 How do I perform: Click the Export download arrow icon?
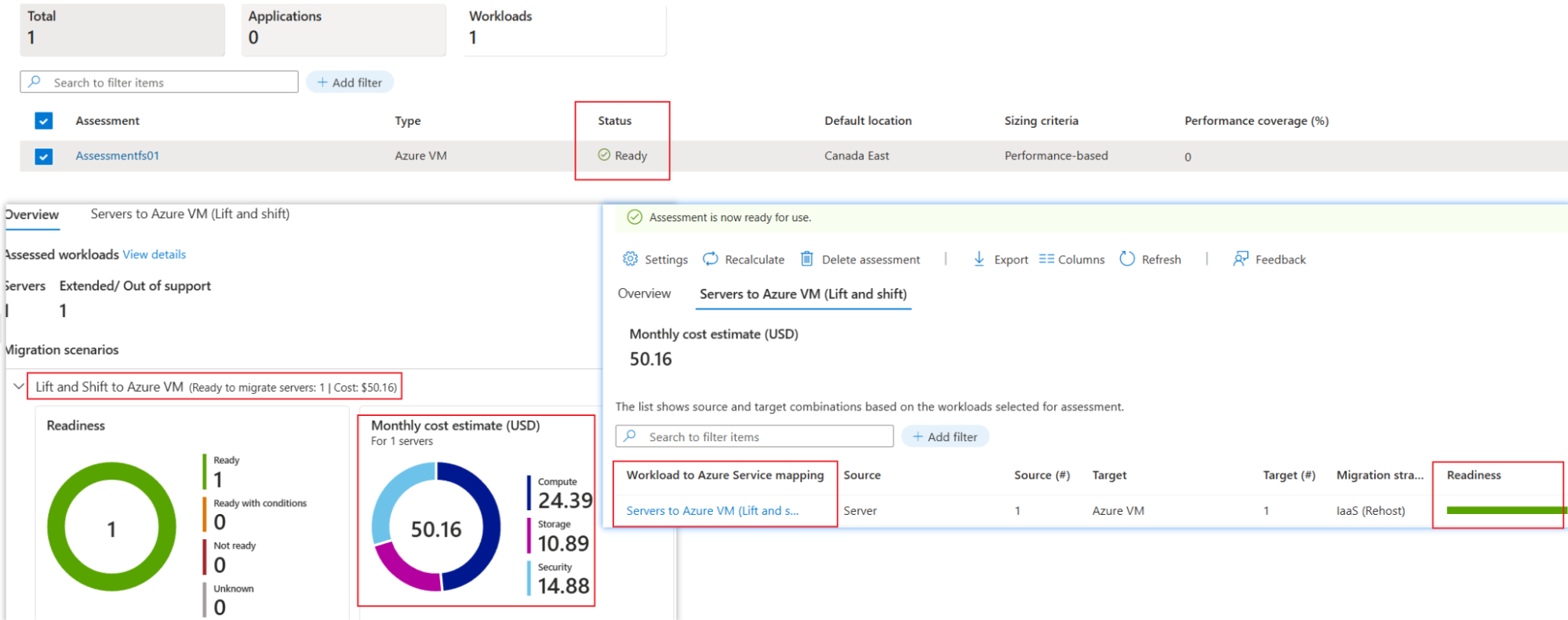979,259
